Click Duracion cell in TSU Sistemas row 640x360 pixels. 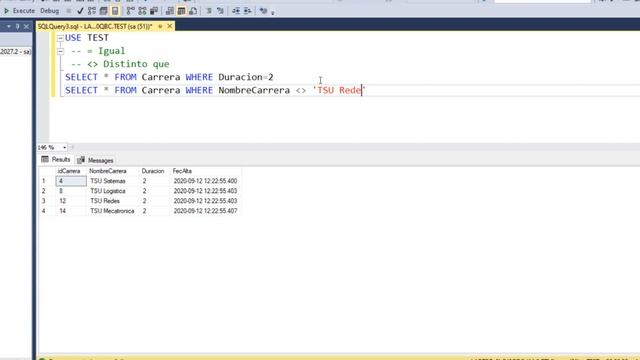[154, 181]
